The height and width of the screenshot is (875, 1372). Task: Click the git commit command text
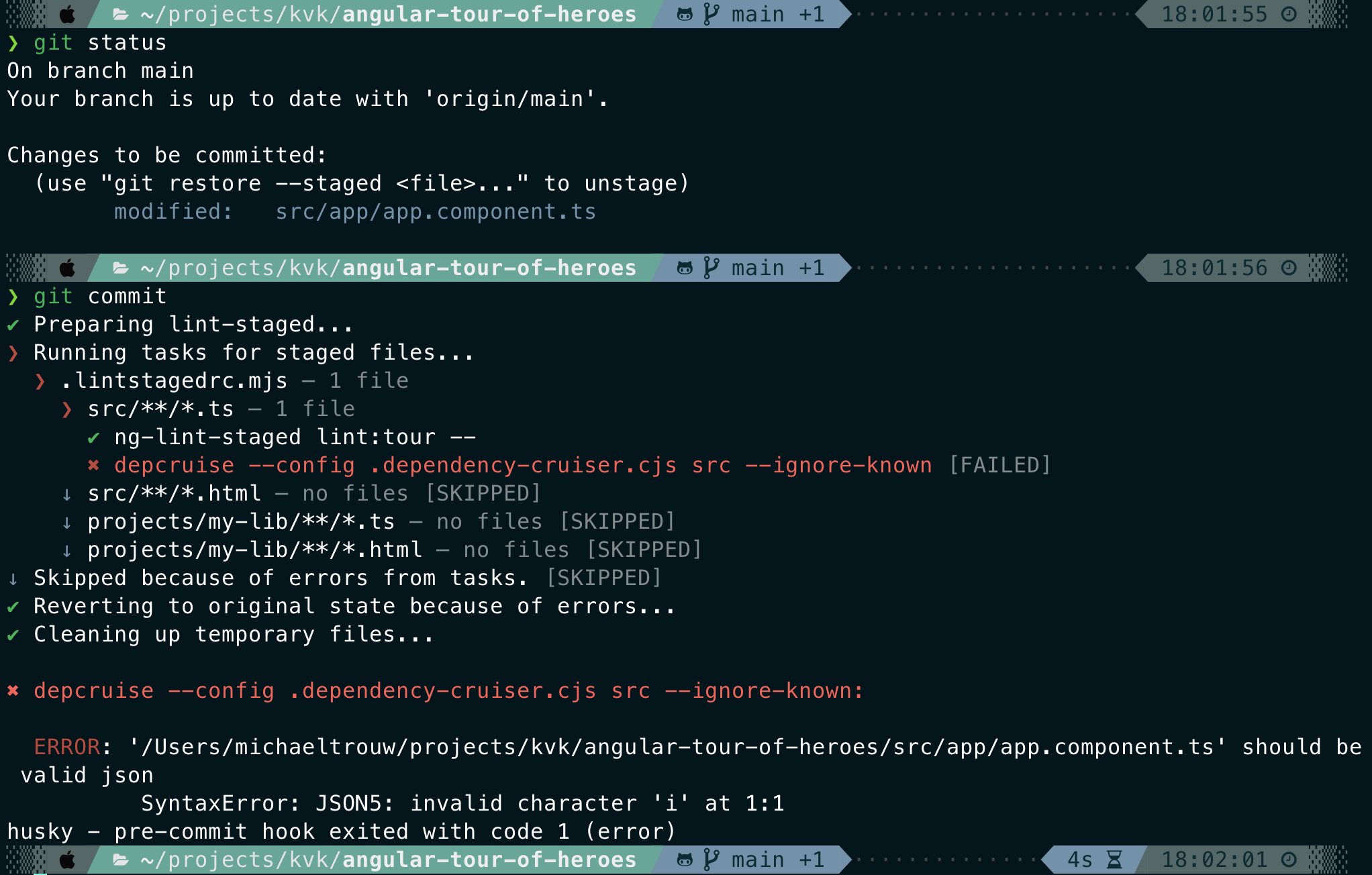pyautogui.click(x=100, y=296)
